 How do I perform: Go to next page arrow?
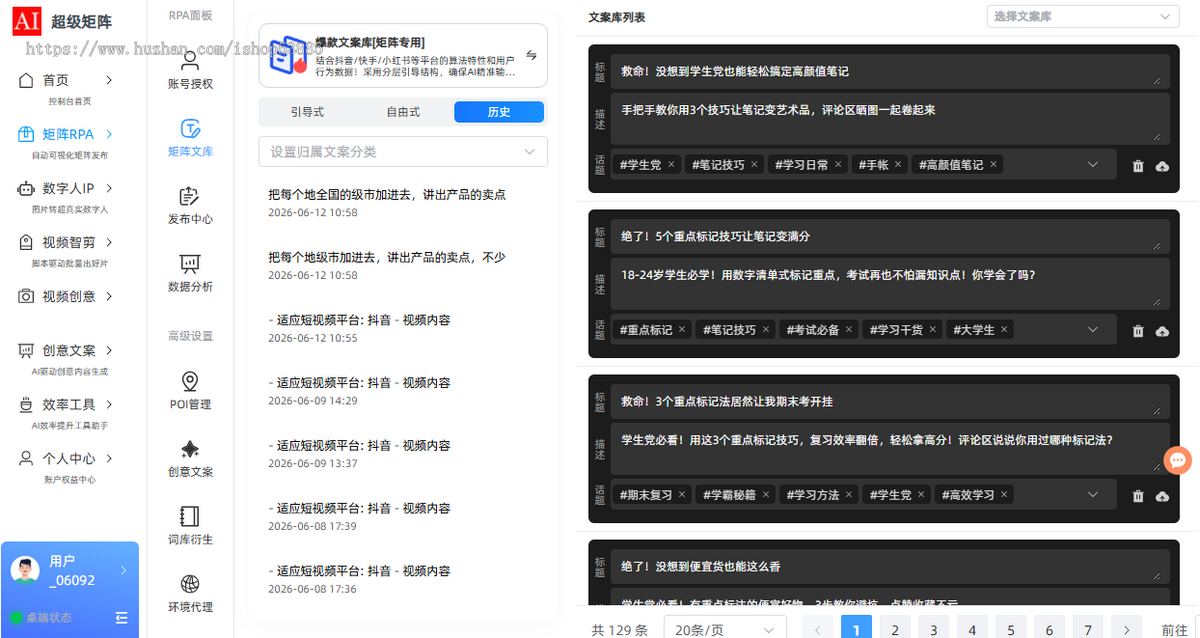(x=1127, y=629)
